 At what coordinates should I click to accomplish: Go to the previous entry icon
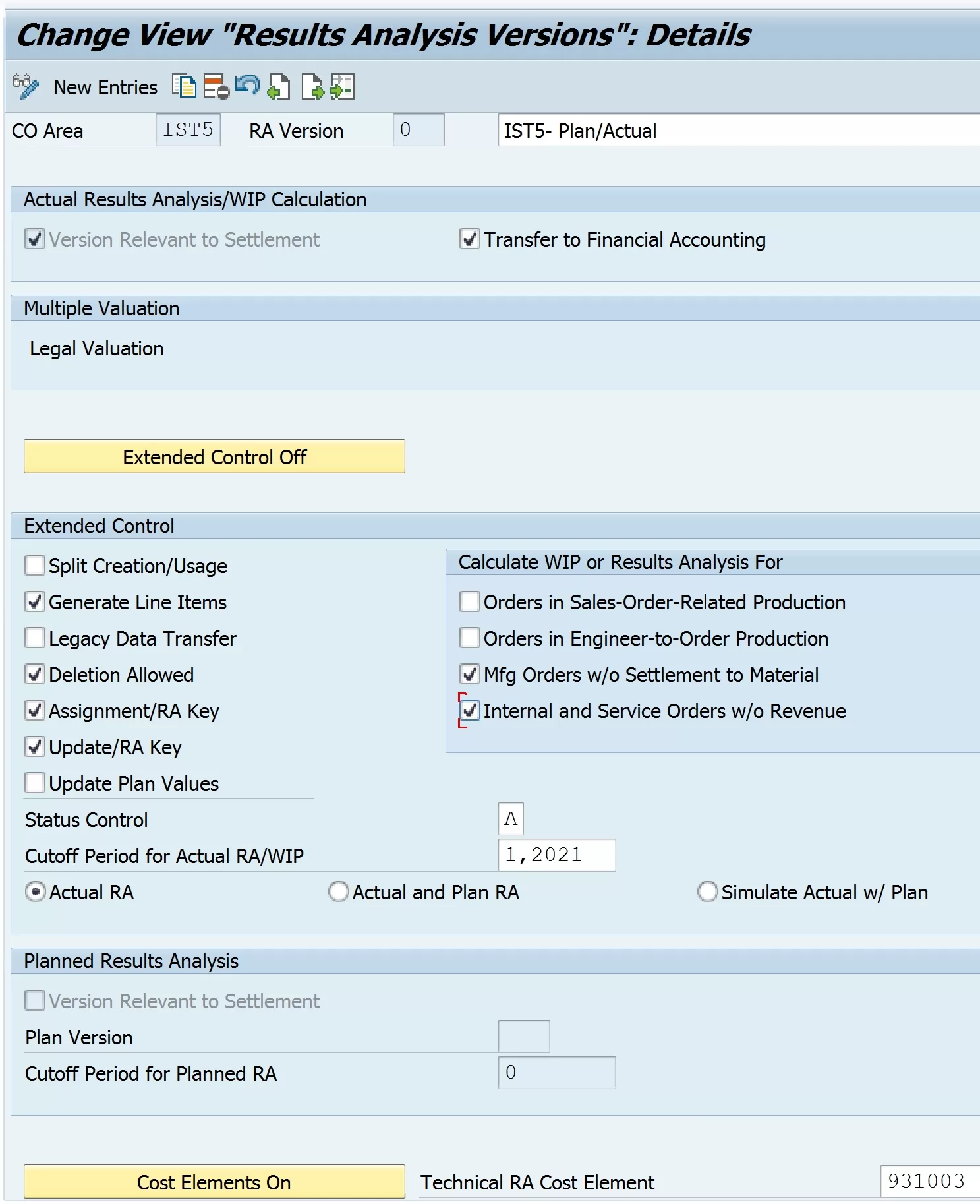pos(279,86)
